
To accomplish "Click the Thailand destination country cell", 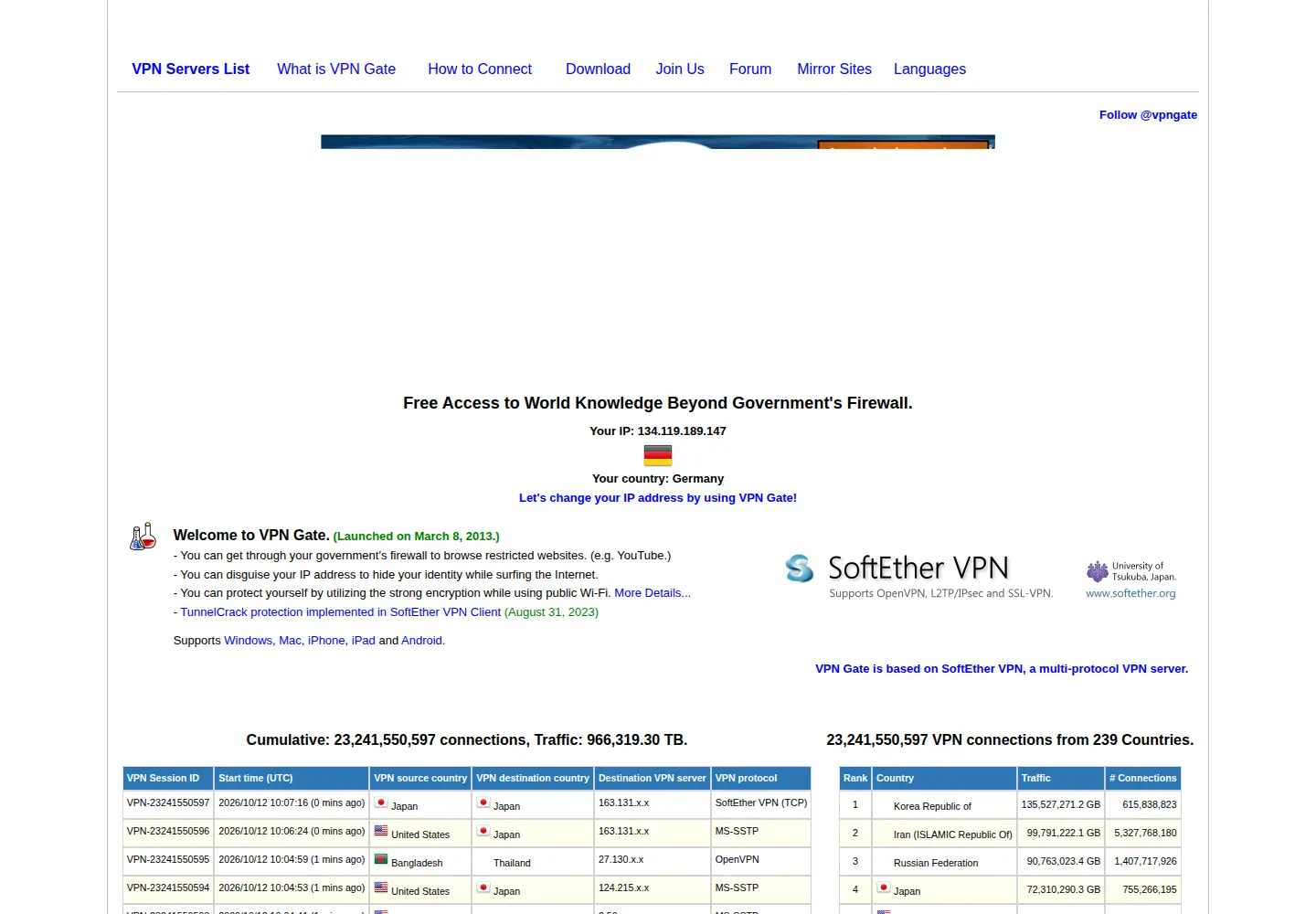I will (533, 861).
